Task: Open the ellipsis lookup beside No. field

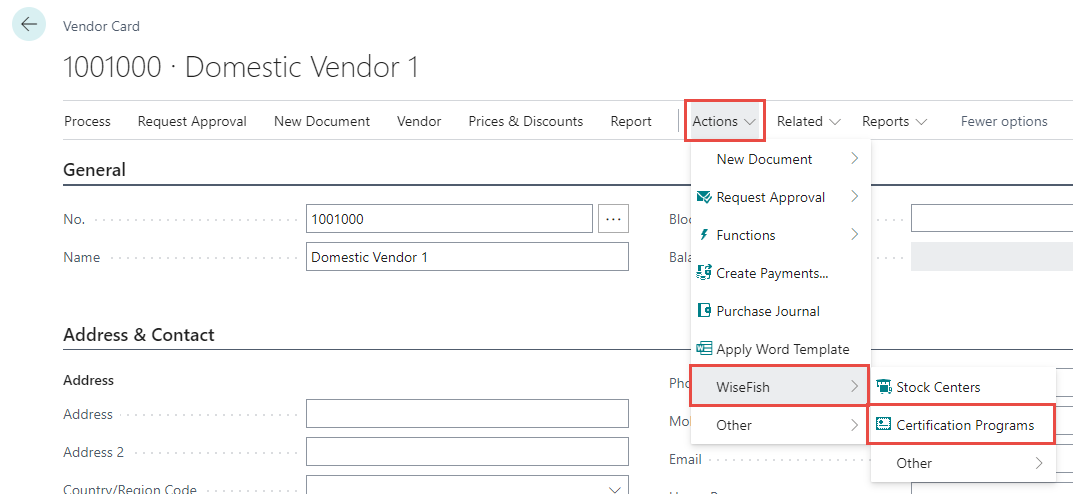Action: pos(613,218)
